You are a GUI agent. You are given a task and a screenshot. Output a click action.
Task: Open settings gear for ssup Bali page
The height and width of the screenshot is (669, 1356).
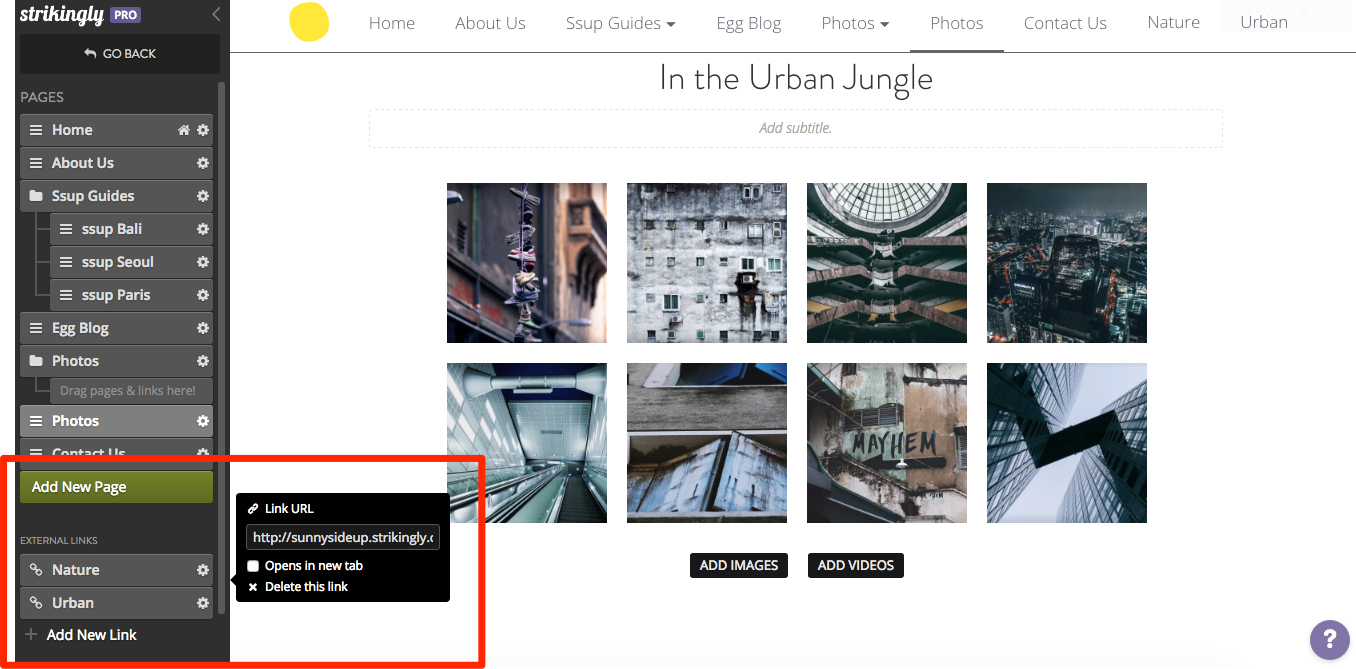tap(203, 229)
